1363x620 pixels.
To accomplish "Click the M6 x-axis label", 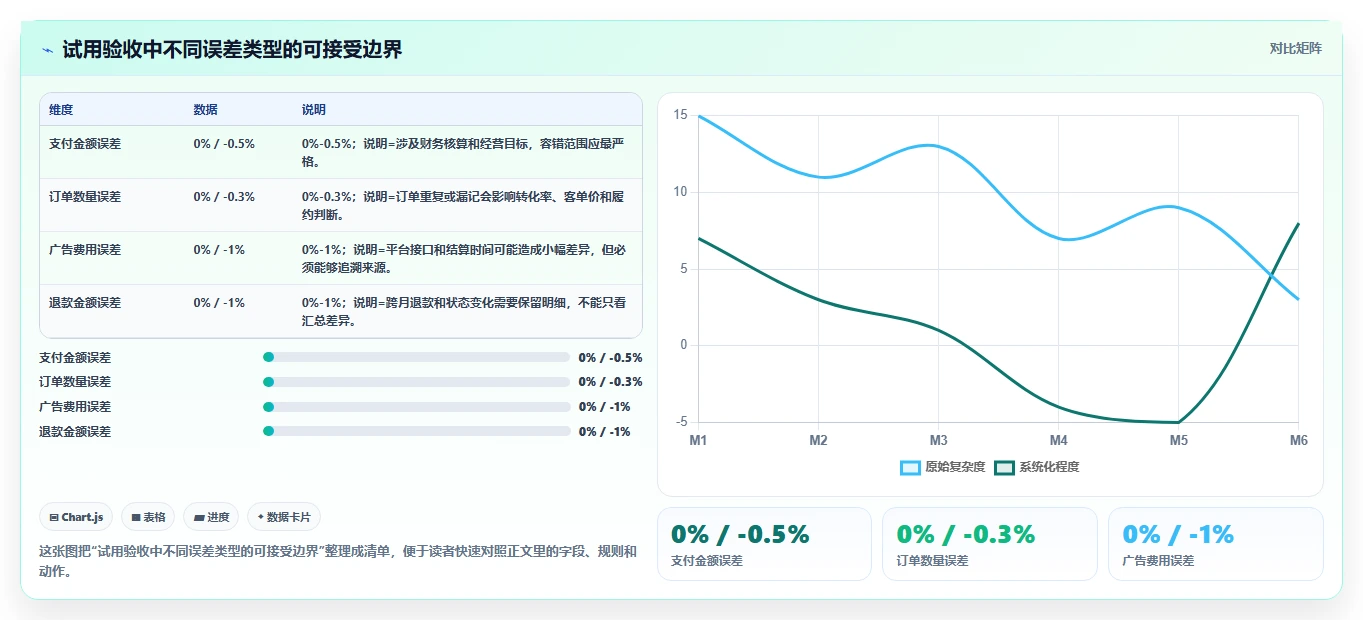I will pyautogui.click(x=1298, y=441).
